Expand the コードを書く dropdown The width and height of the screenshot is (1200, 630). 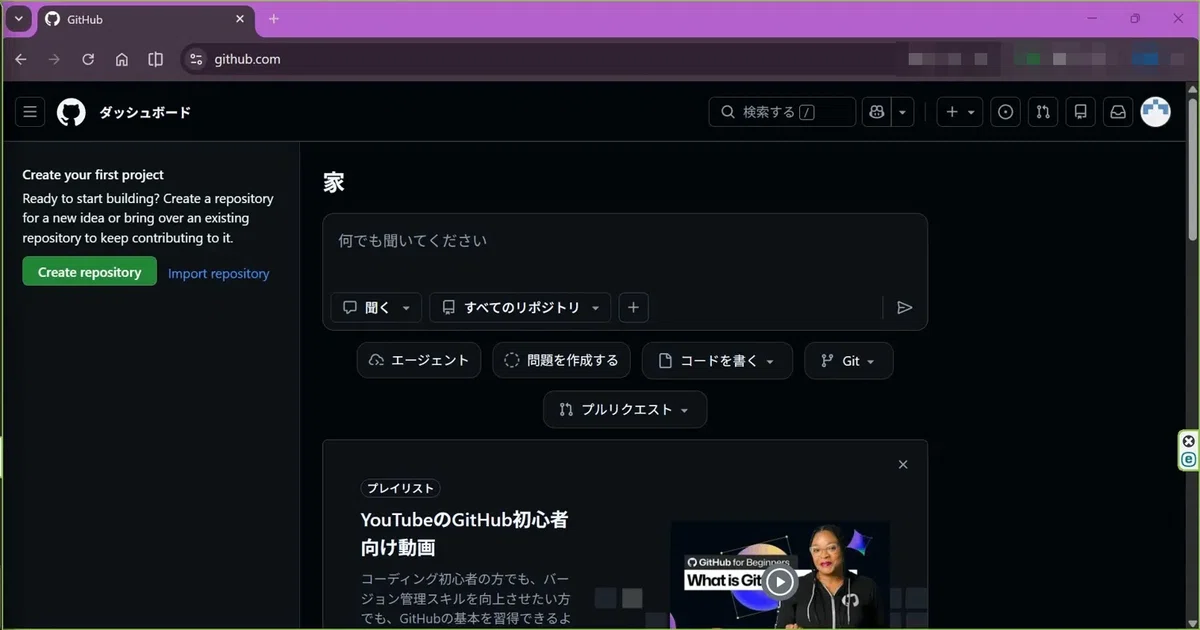(x=717, y=361)
